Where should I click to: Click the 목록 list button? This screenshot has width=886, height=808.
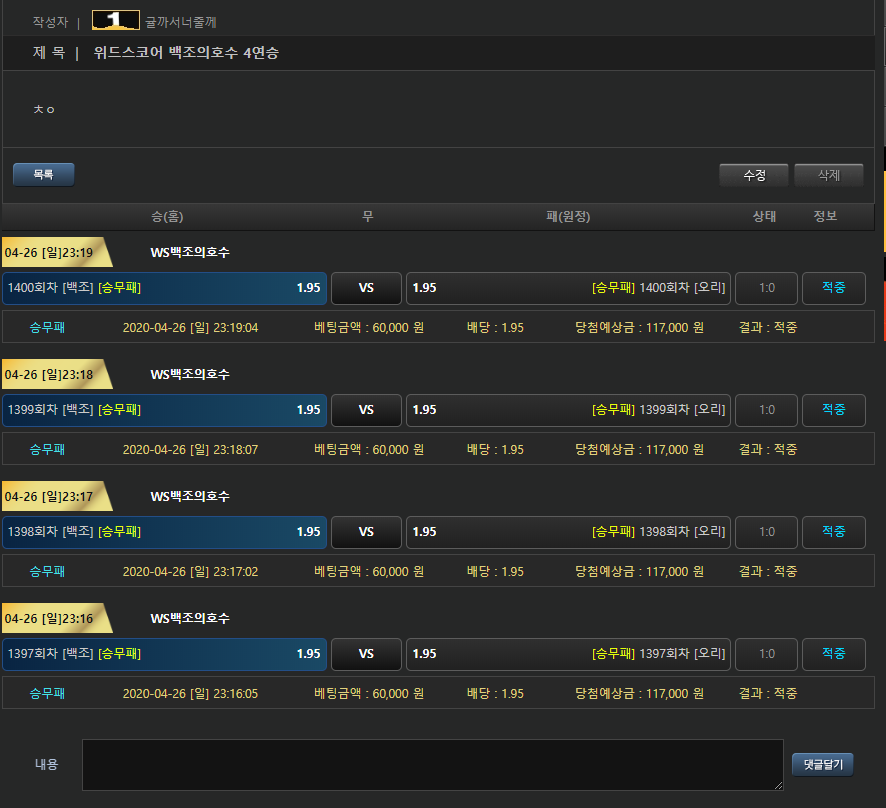[43, 175]
